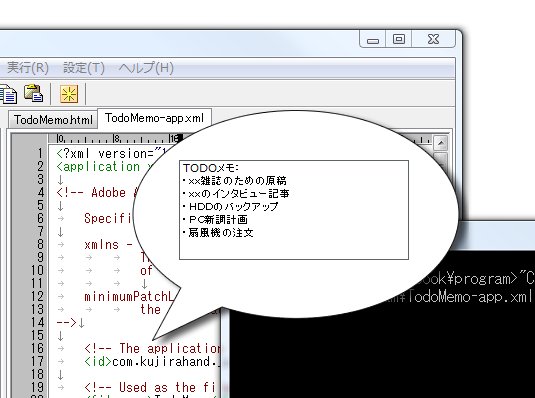Maximize the editor window
The image size is (535, 398).
pos(399,39)
